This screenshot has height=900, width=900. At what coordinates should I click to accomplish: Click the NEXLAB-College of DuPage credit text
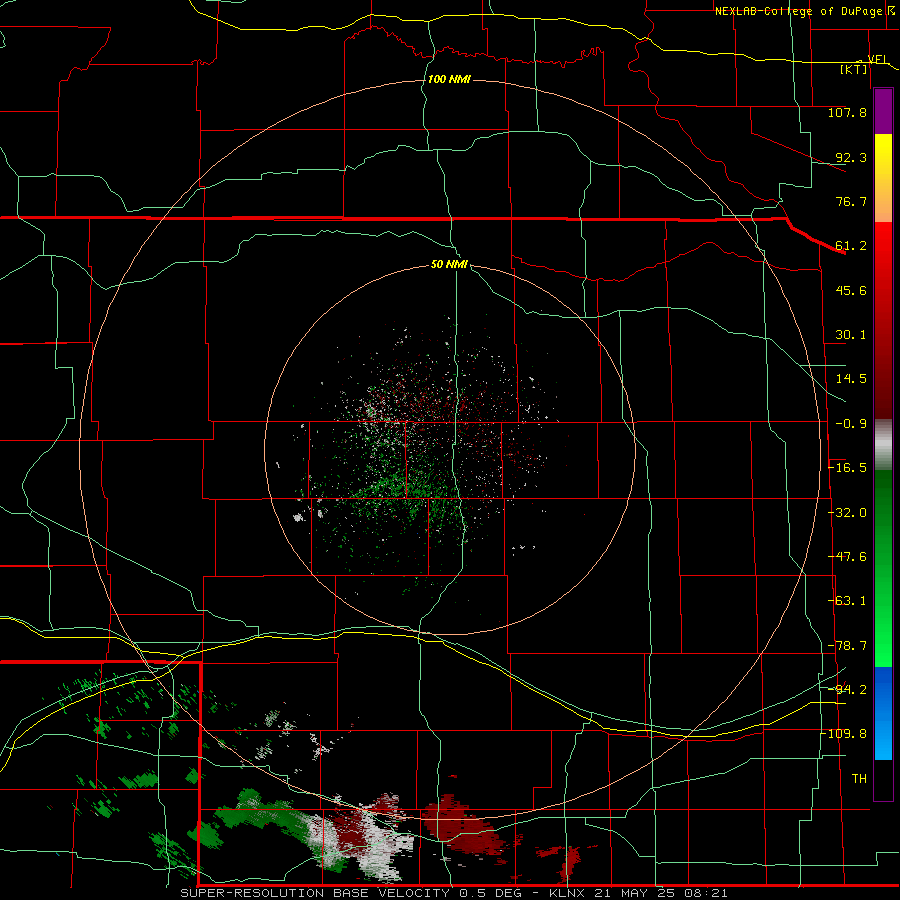point(798,11)
